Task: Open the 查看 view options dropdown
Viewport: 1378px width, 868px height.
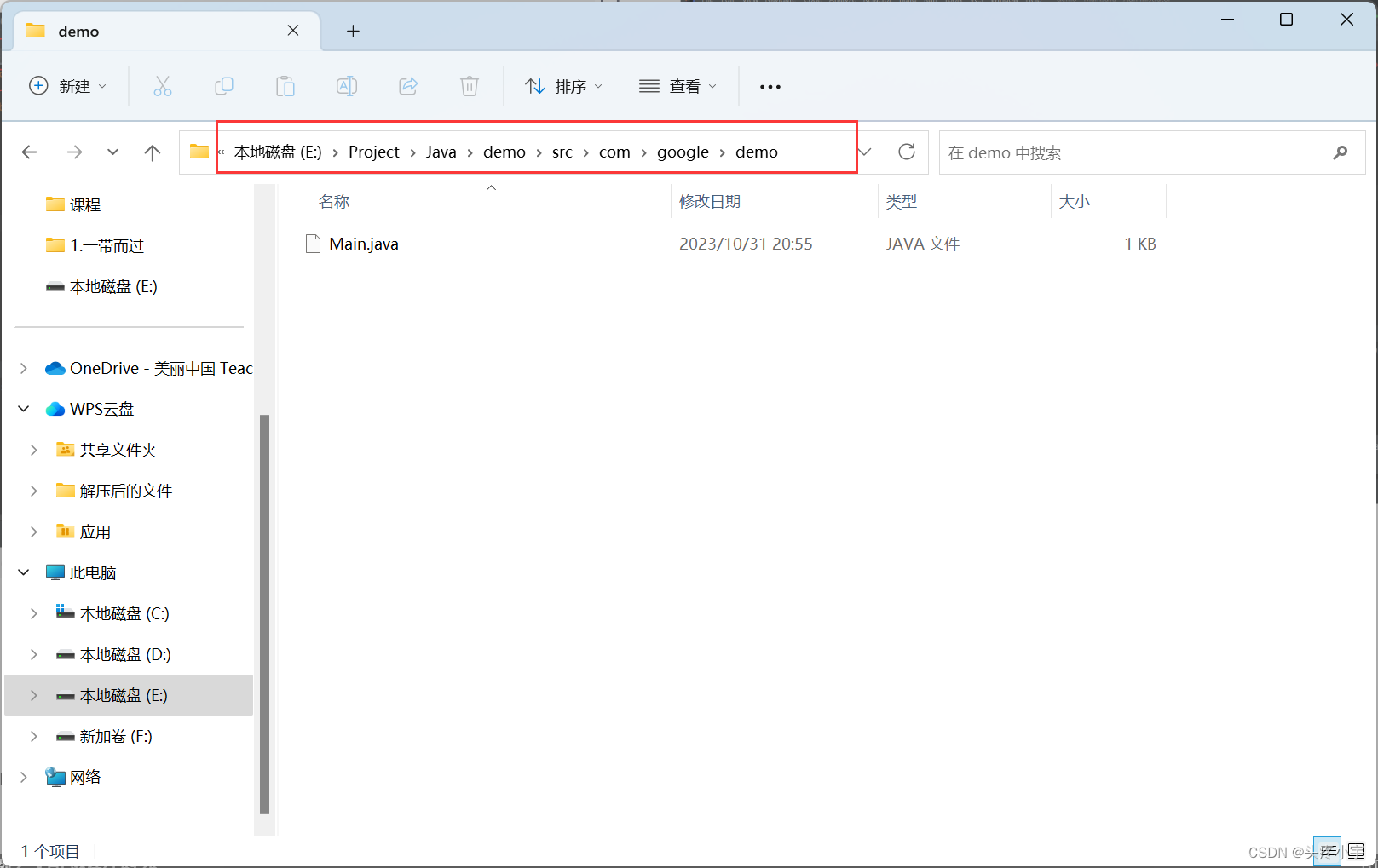Action: [678, 86]
